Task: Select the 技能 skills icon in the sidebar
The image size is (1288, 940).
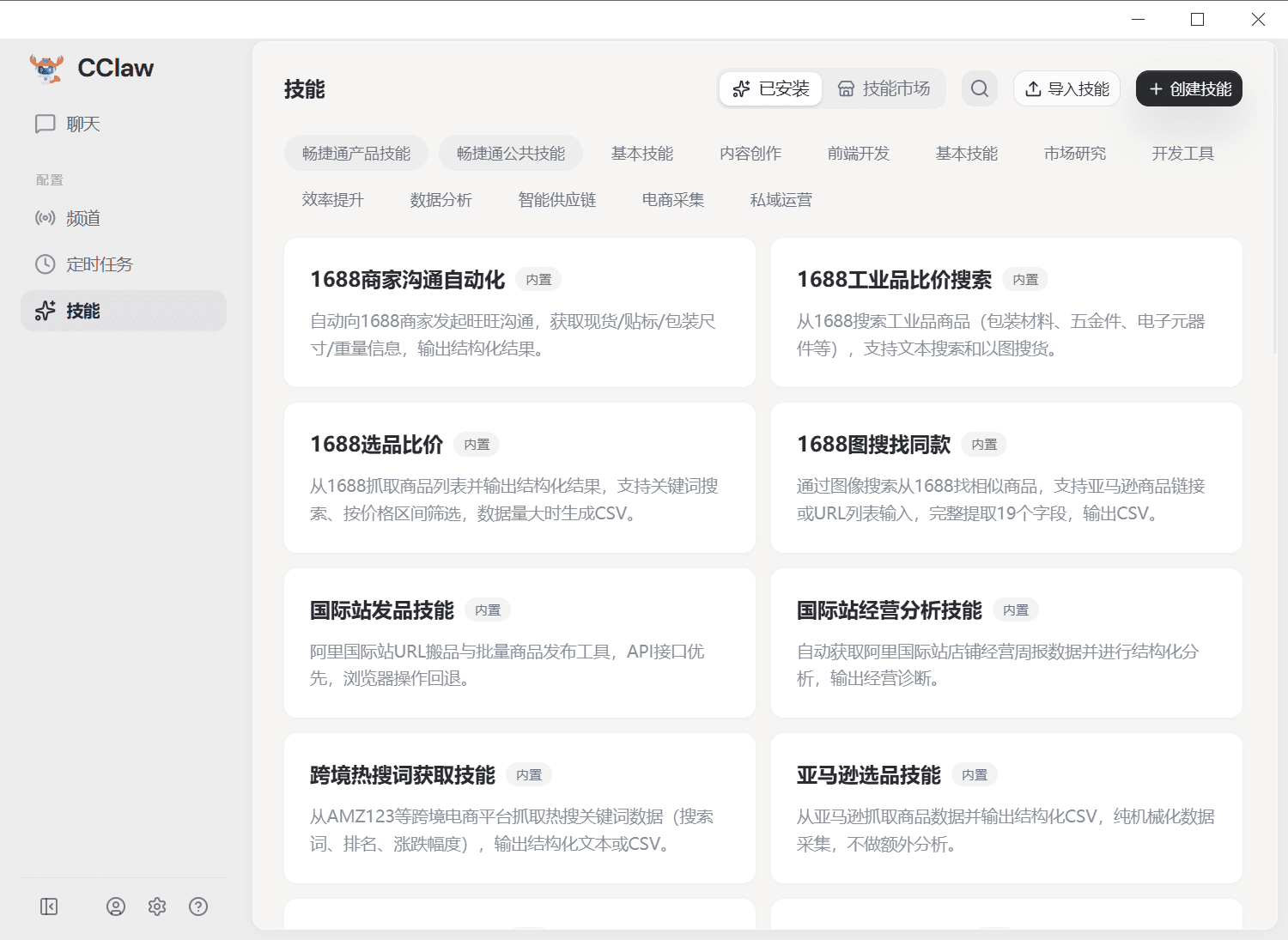Action: [x=46, y=311]
